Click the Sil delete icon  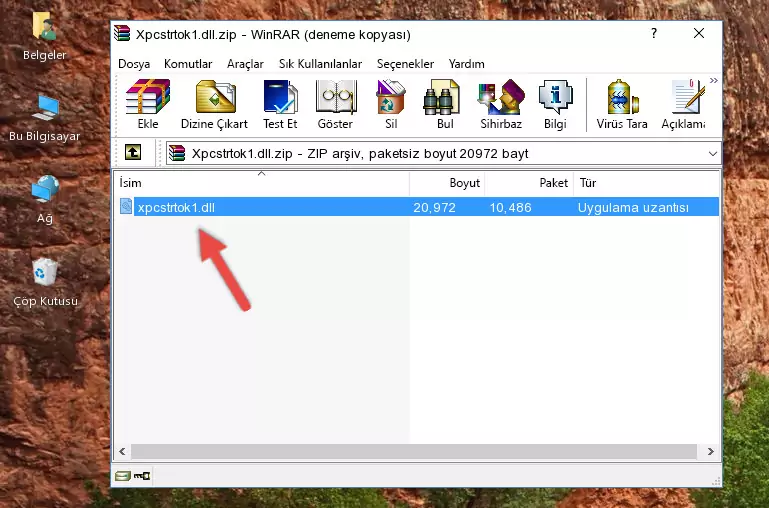391,104
